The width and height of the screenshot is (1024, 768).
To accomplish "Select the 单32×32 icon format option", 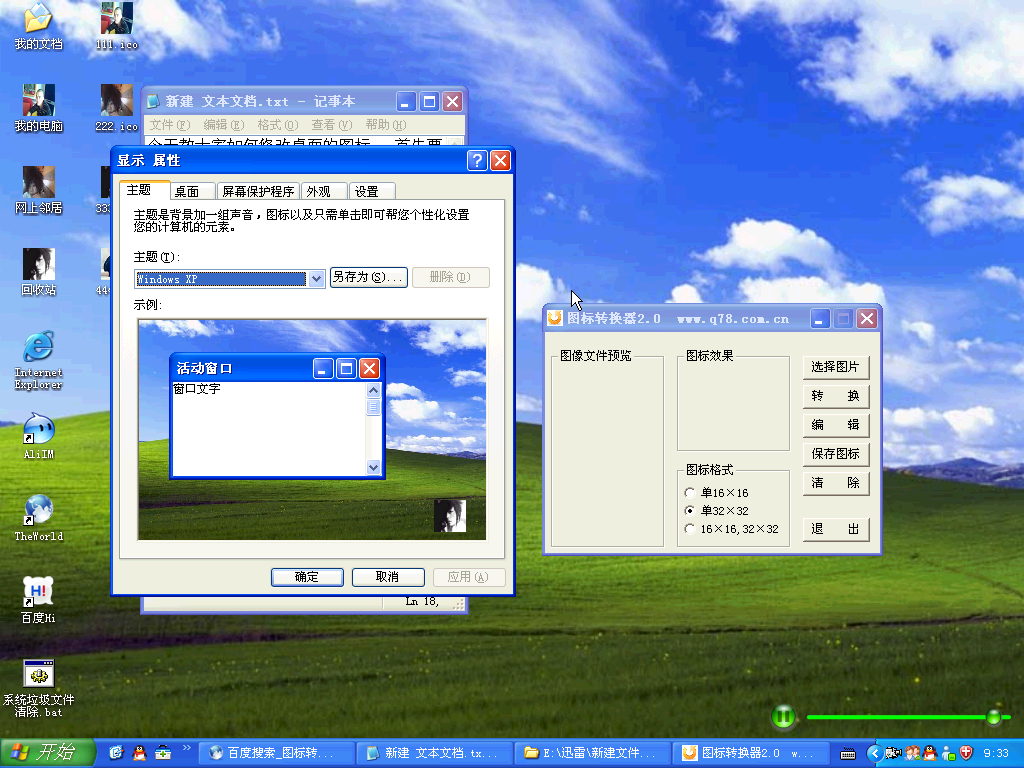I will [x=690, y=510].
